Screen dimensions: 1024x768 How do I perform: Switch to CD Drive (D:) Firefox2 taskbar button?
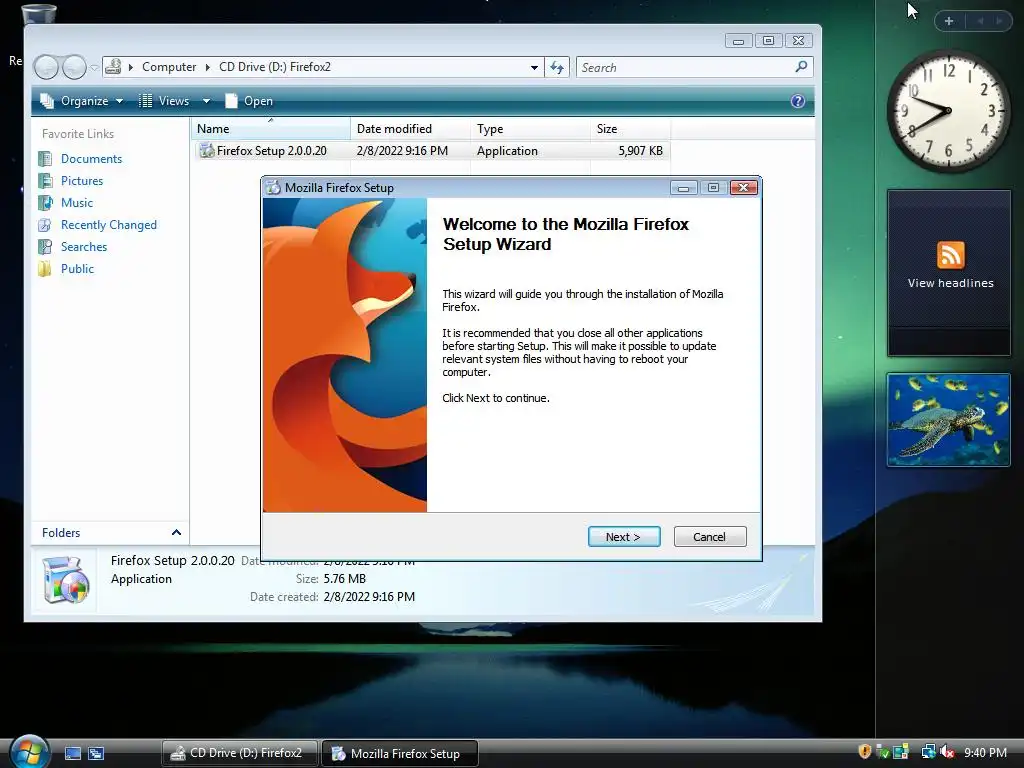tap(240, 754)
